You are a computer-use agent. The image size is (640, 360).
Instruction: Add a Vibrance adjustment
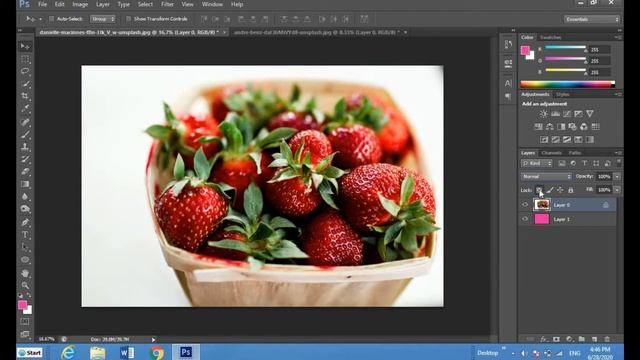(590, 114)
